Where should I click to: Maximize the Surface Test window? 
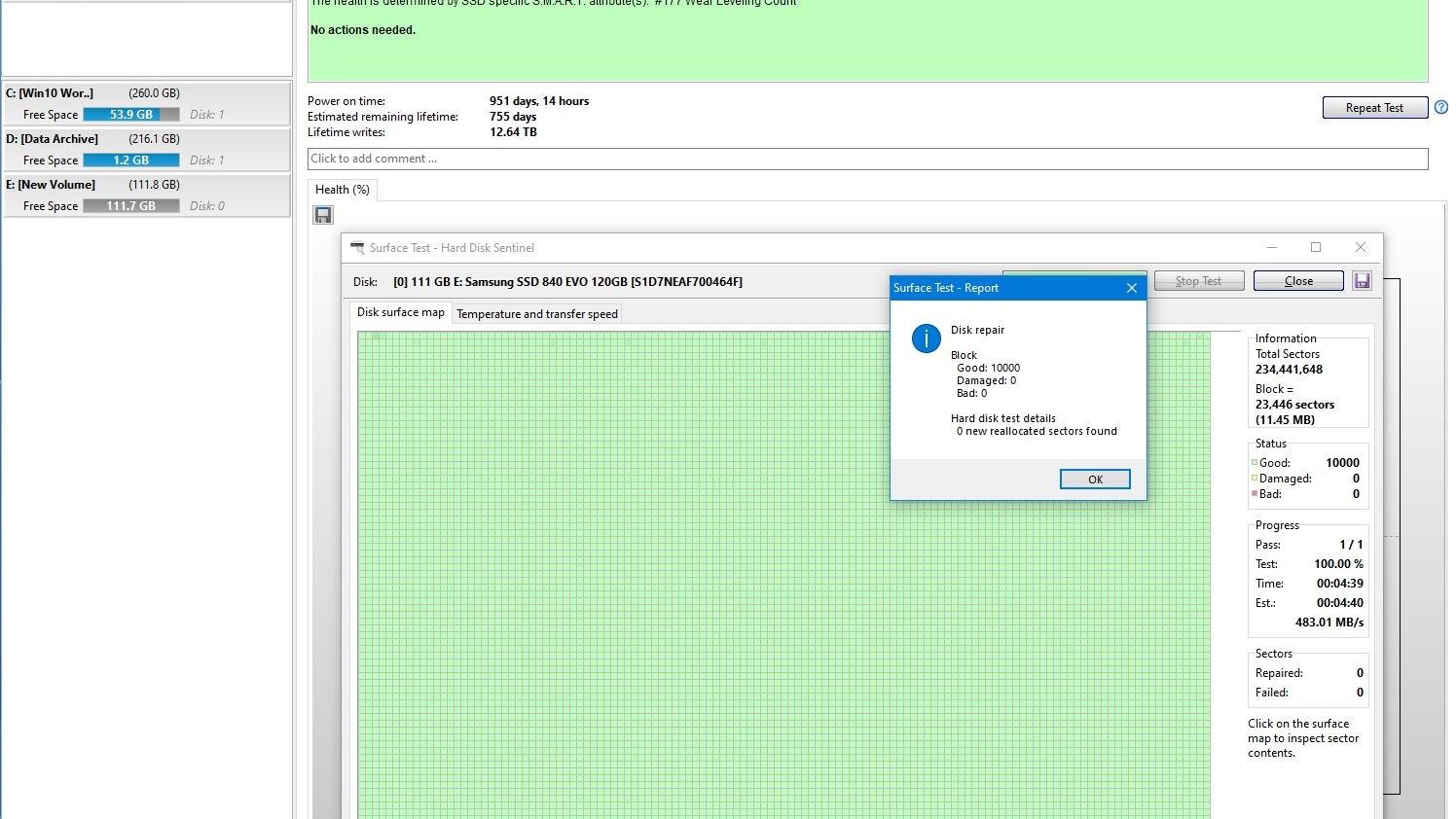(x=1316, y=248)
